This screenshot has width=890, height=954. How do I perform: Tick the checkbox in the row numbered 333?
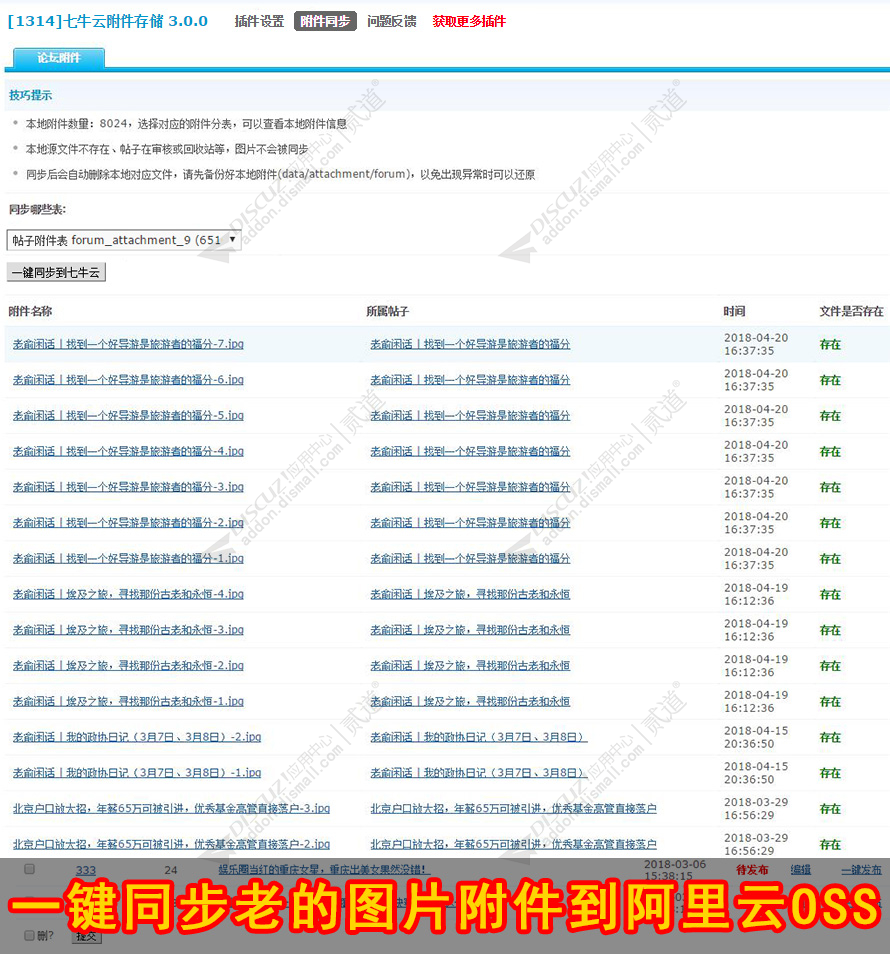pos(29,869)
